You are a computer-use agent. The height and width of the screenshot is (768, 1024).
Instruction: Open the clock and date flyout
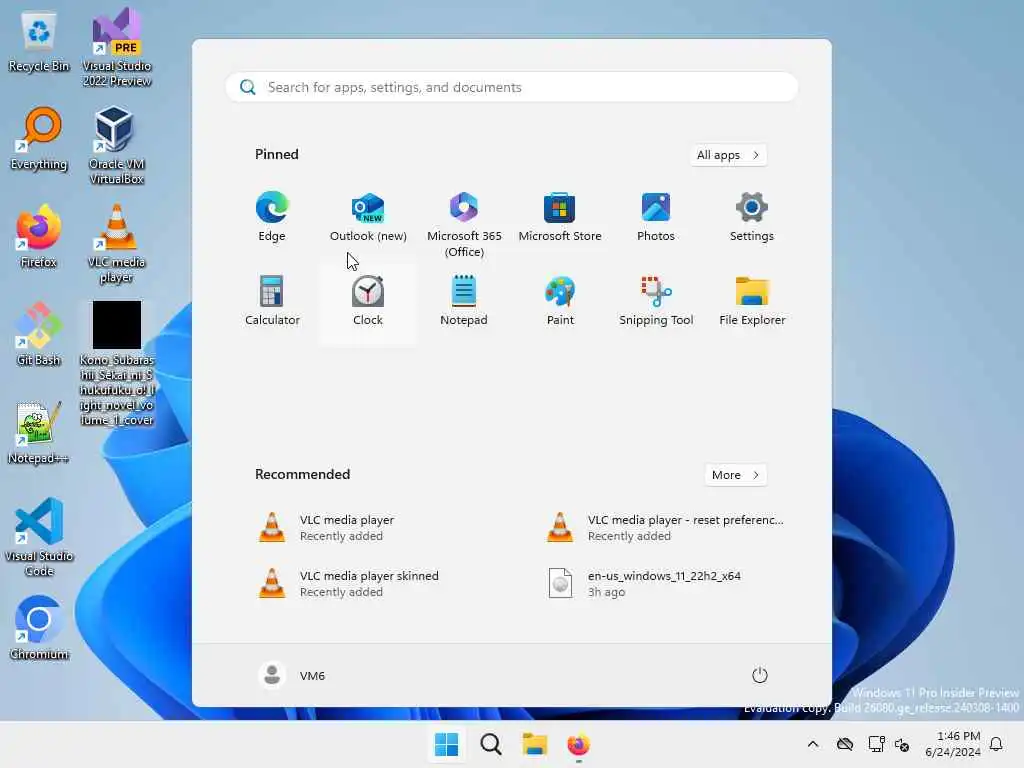952,744
